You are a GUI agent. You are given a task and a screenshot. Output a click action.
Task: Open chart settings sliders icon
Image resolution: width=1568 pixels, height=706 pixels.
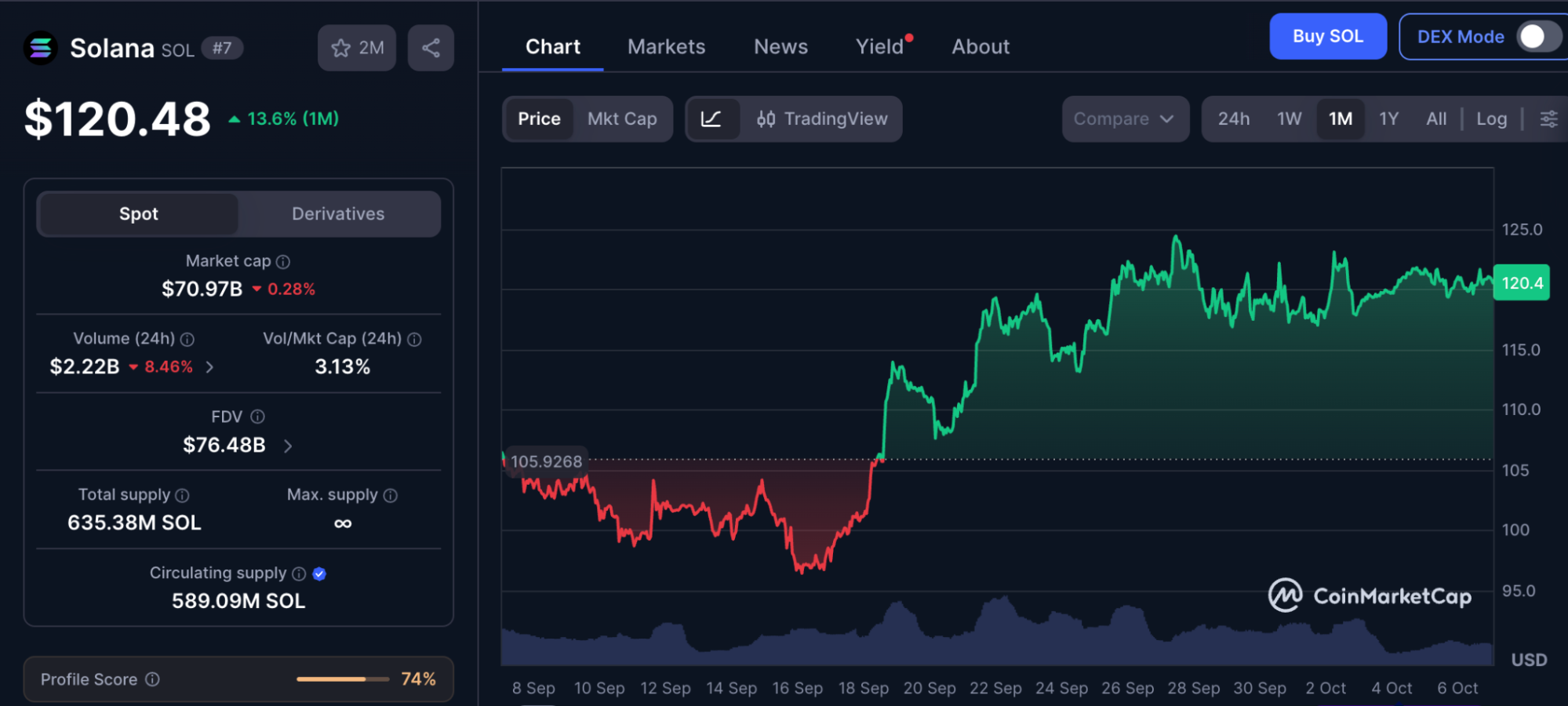tap(1548, 119)
